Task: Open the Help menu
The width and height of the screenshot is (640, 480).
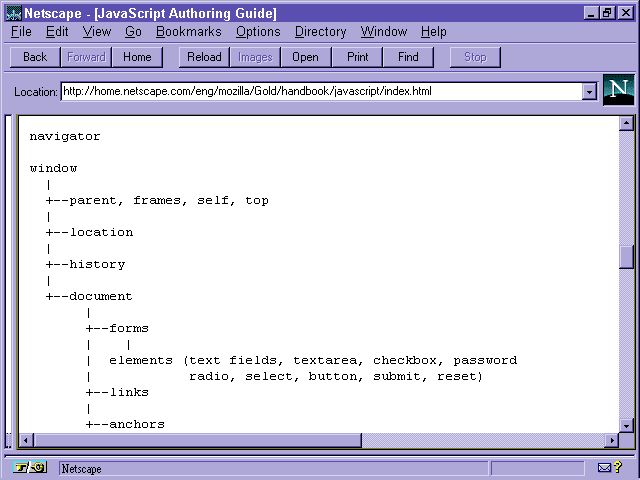Action: 433,31
